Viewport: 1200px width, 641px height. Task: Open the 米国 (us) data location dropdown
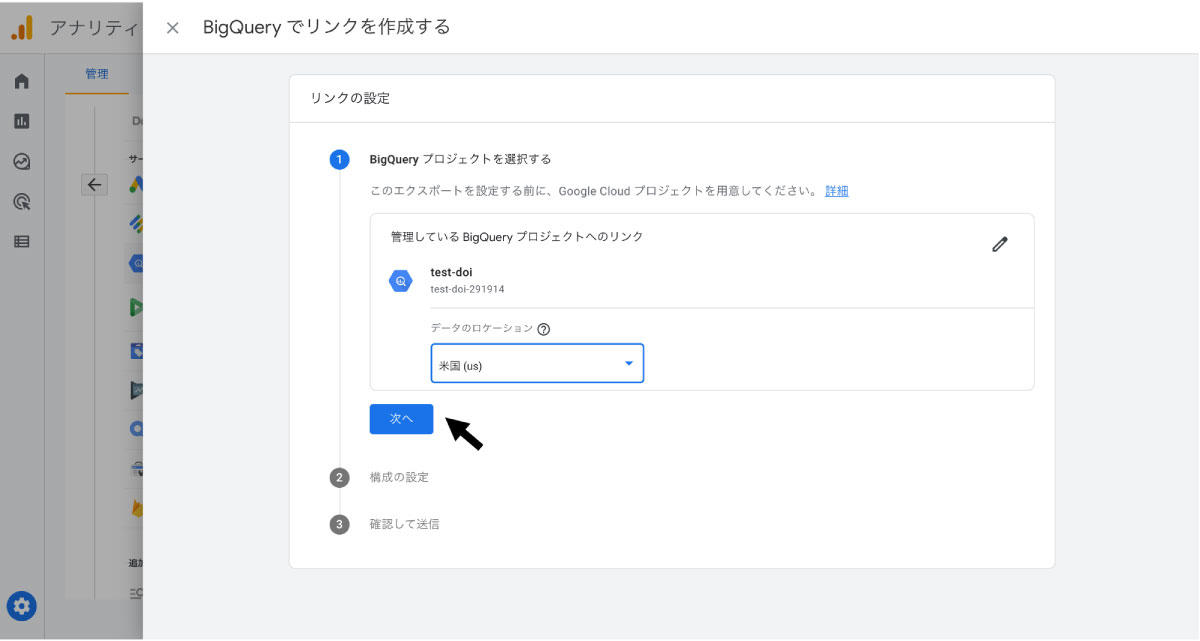tap(537, 364)
